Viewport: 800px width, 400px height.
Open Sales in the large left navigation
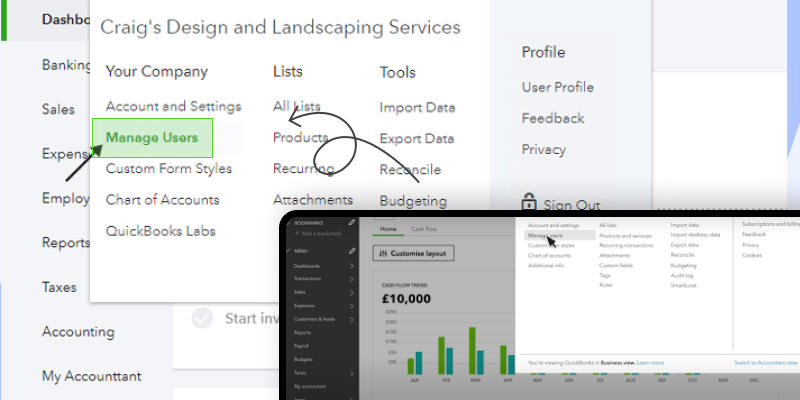coord(58,109)
